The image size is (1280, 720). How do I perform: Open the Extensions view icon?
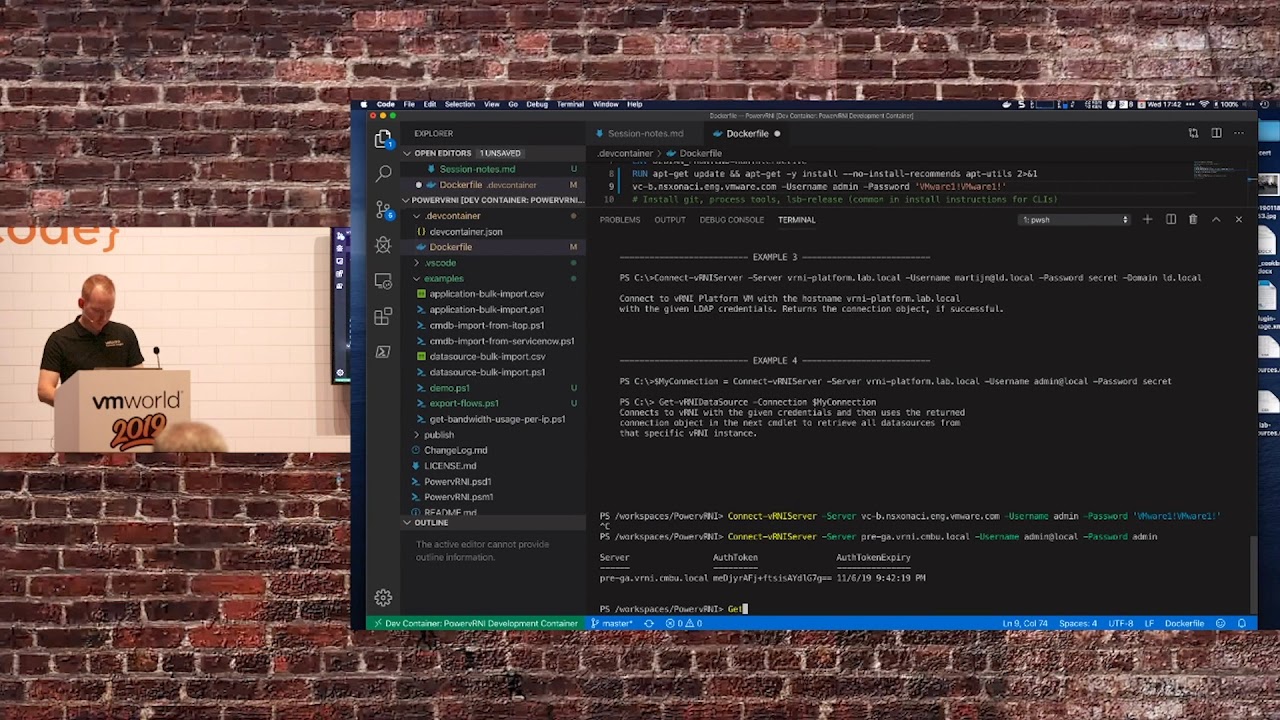point(383,315)
